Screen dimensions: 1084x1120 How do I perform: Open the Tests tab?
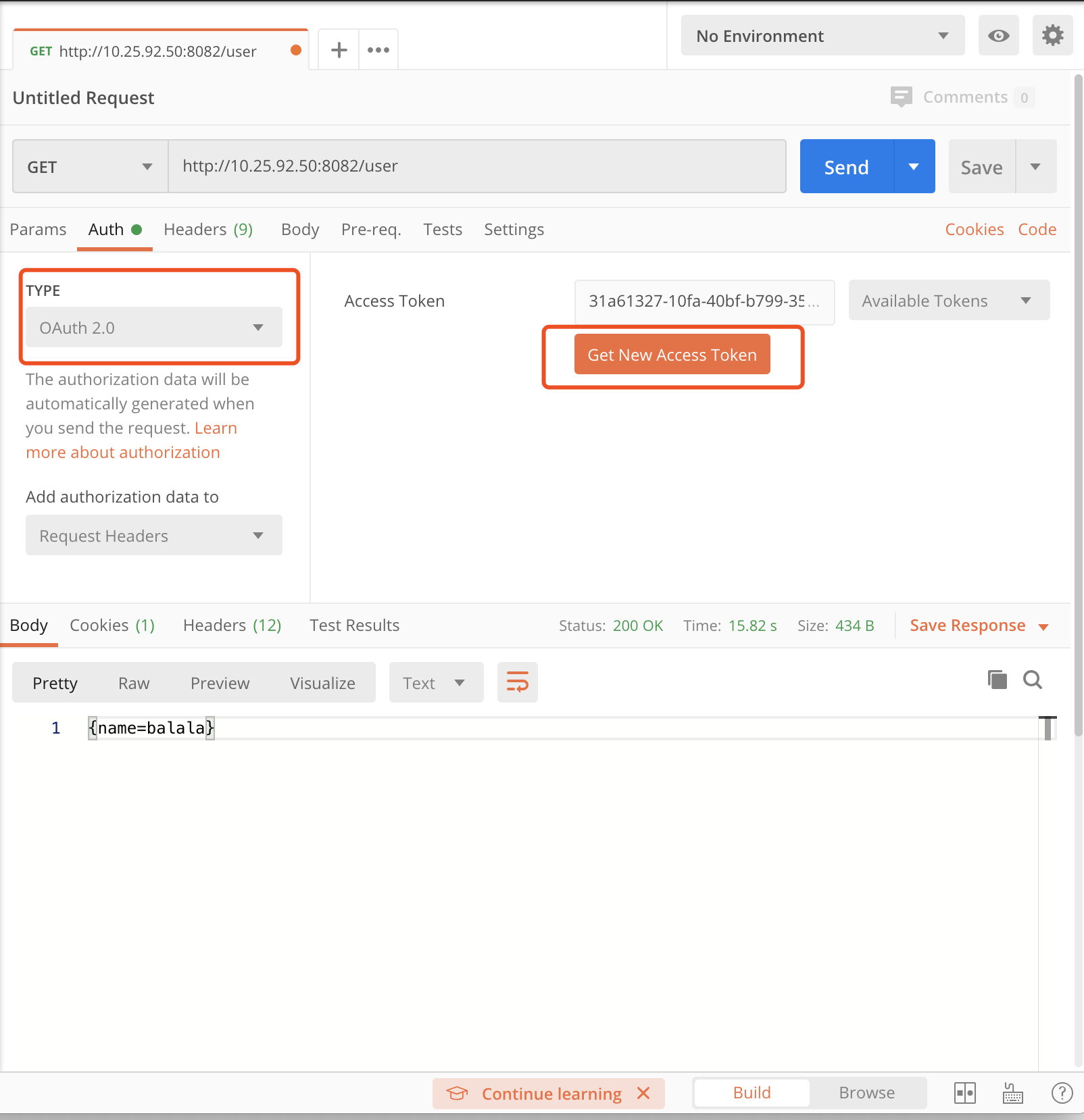(x=443, y=230)
